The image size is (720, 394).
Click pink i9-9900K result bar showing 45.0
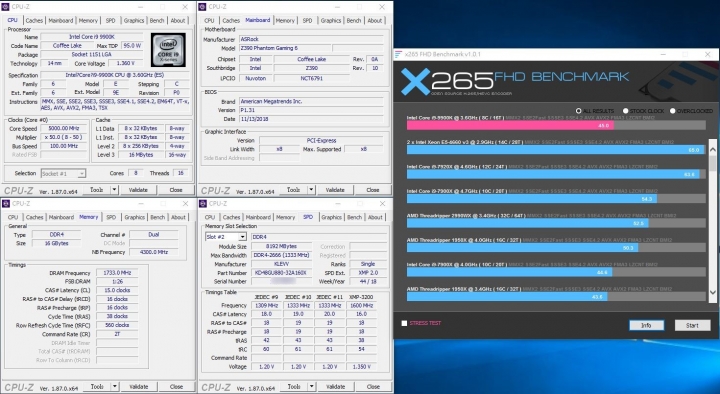point(510,125)
